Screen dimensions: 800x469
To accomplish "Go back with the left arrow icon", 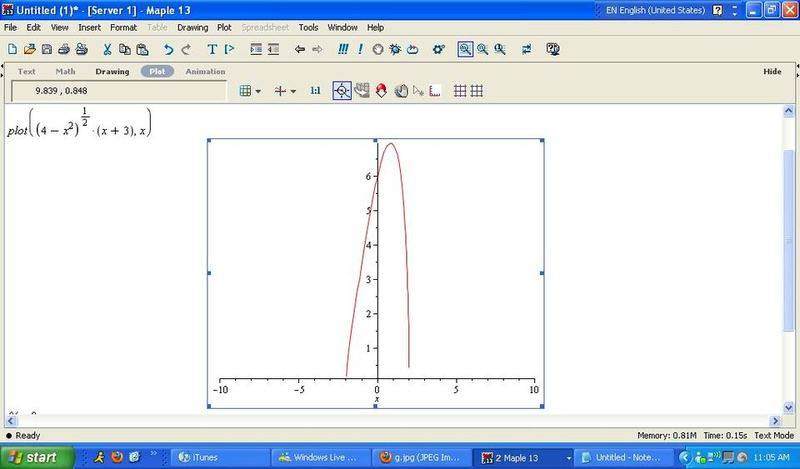I will coord(300,49).
